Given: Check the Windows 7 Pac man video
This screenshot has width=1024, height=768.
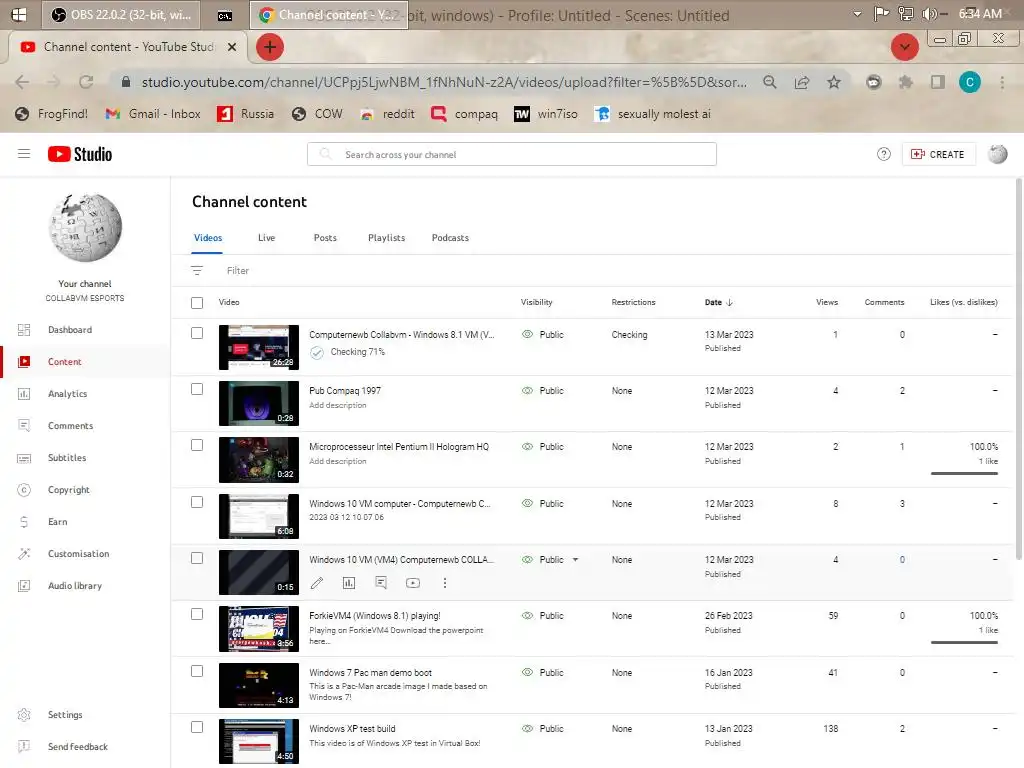Looking at the screenshot, I should pyautogui.click(x=197, y=671).
